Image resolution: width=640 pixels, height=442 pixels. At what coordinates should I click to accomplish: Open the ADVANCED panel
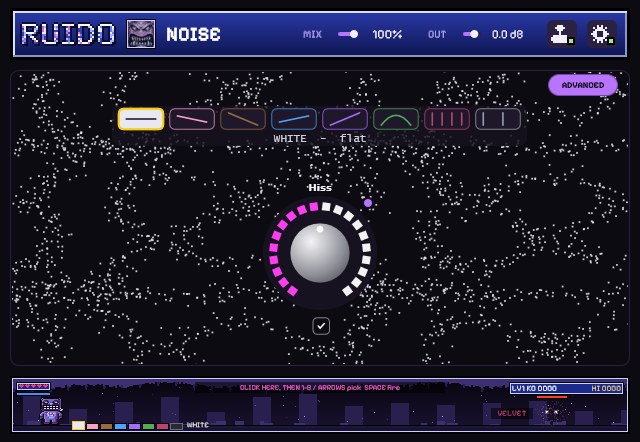583,85
